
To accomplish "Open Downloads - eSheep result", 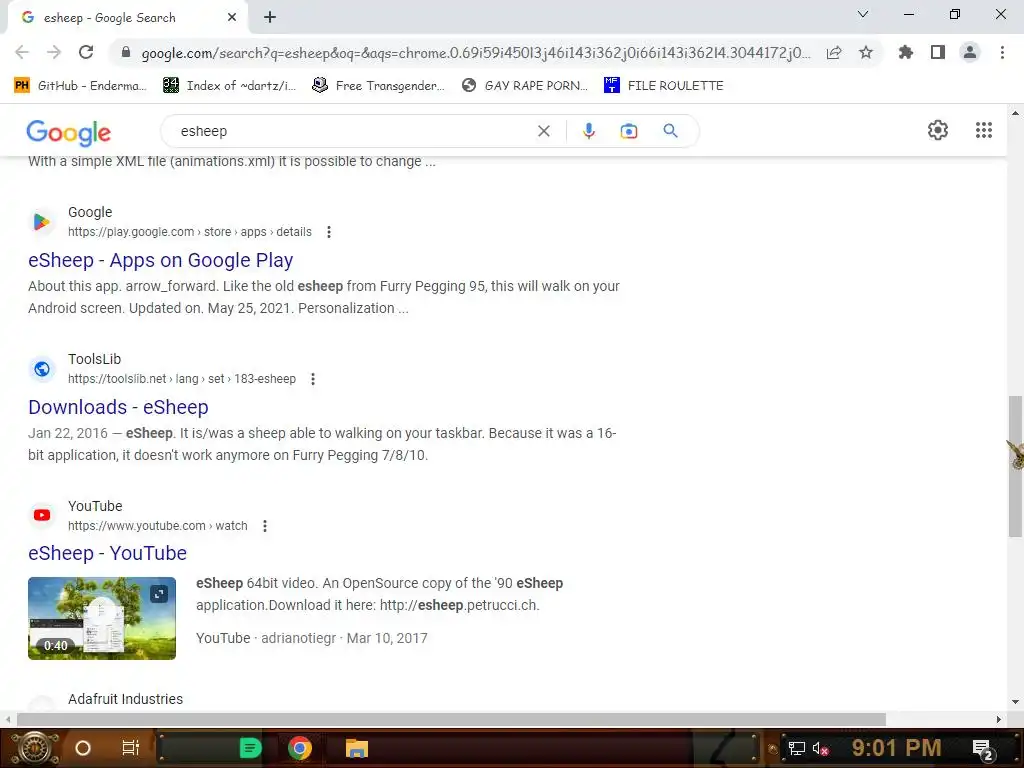I will 118,407.
